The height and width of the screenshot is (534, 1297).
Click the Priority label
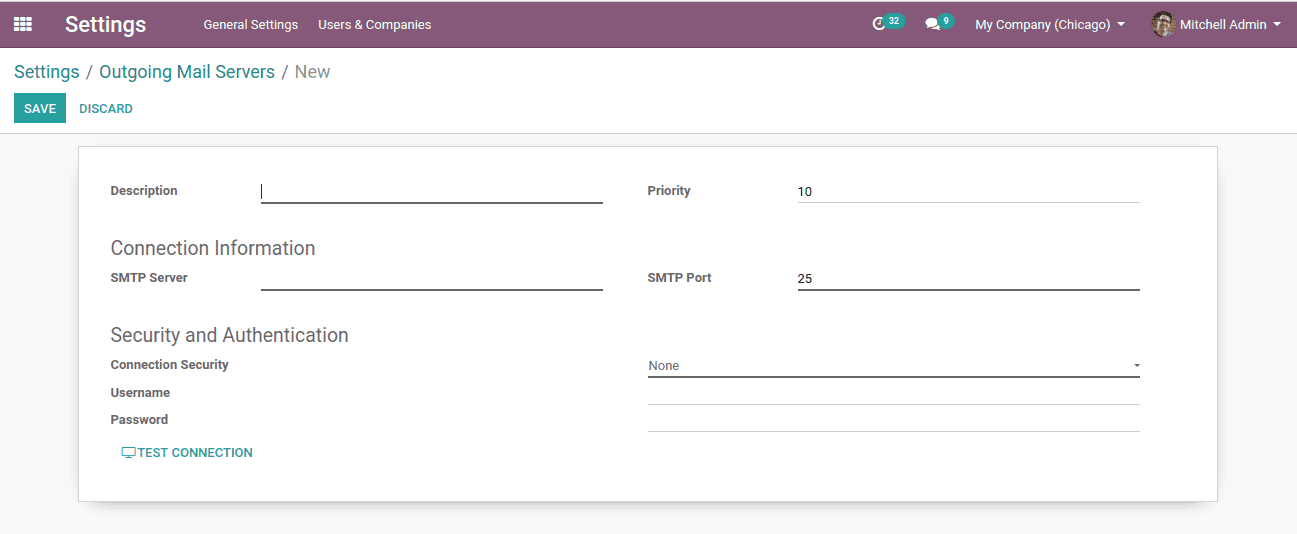tap(669, 191)
